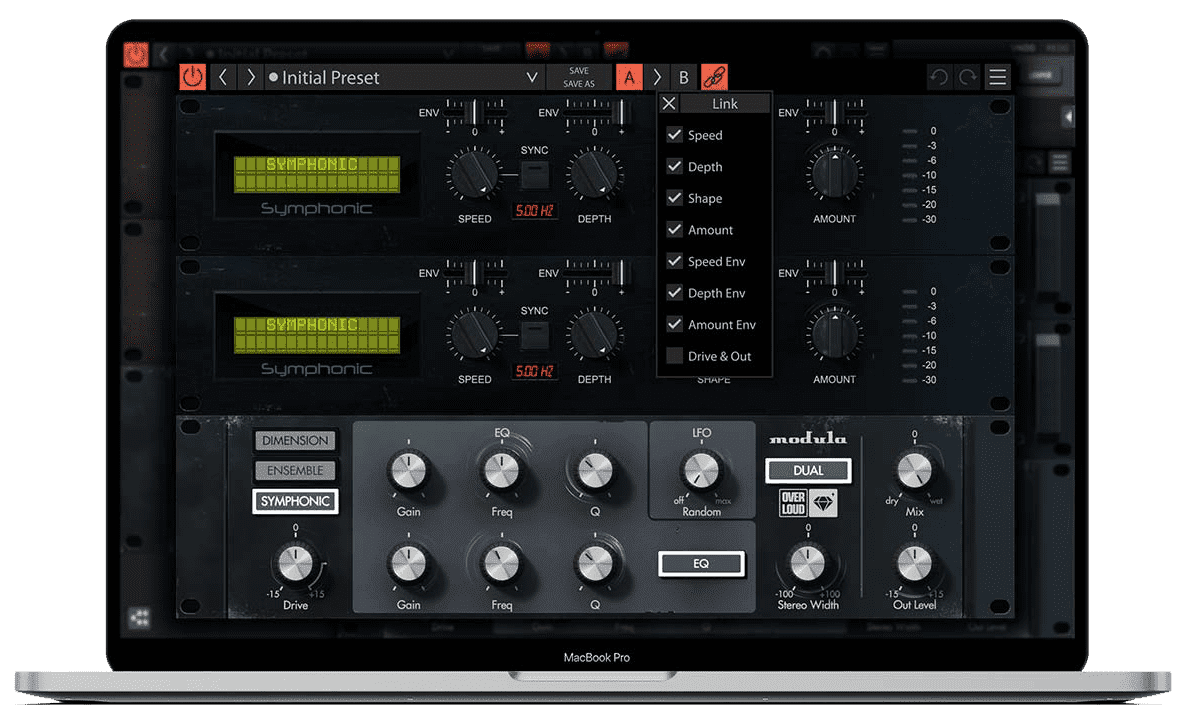Click top unit depth ENV slider

tap(595, 113)
